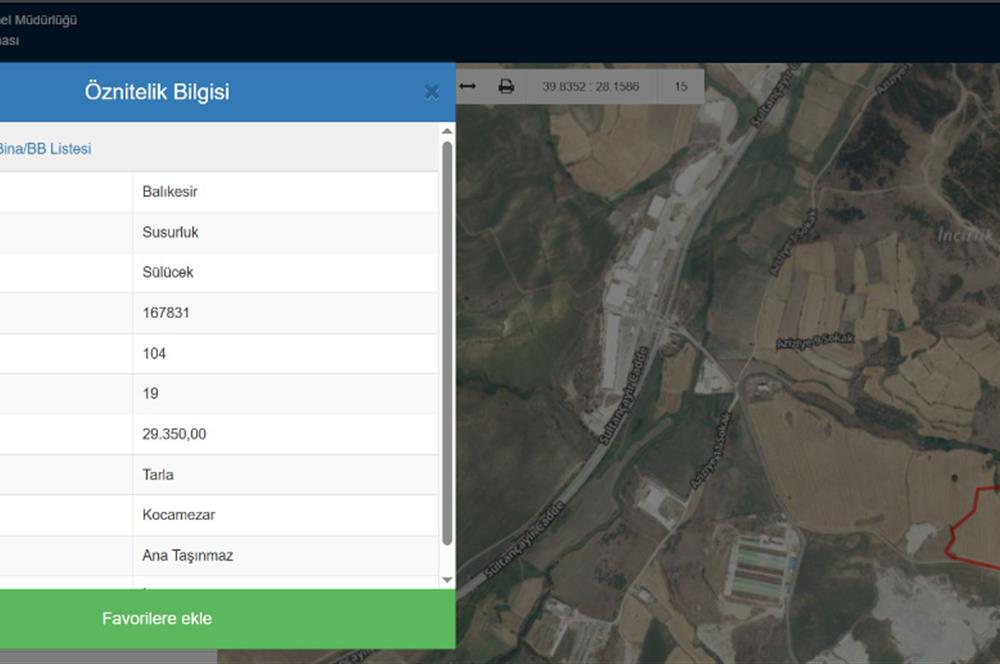The height and width of the screenshot is (664, 1000).
Task: Click the coordinates display 39.8352 : 28.1586
Action: pos(590,87)
